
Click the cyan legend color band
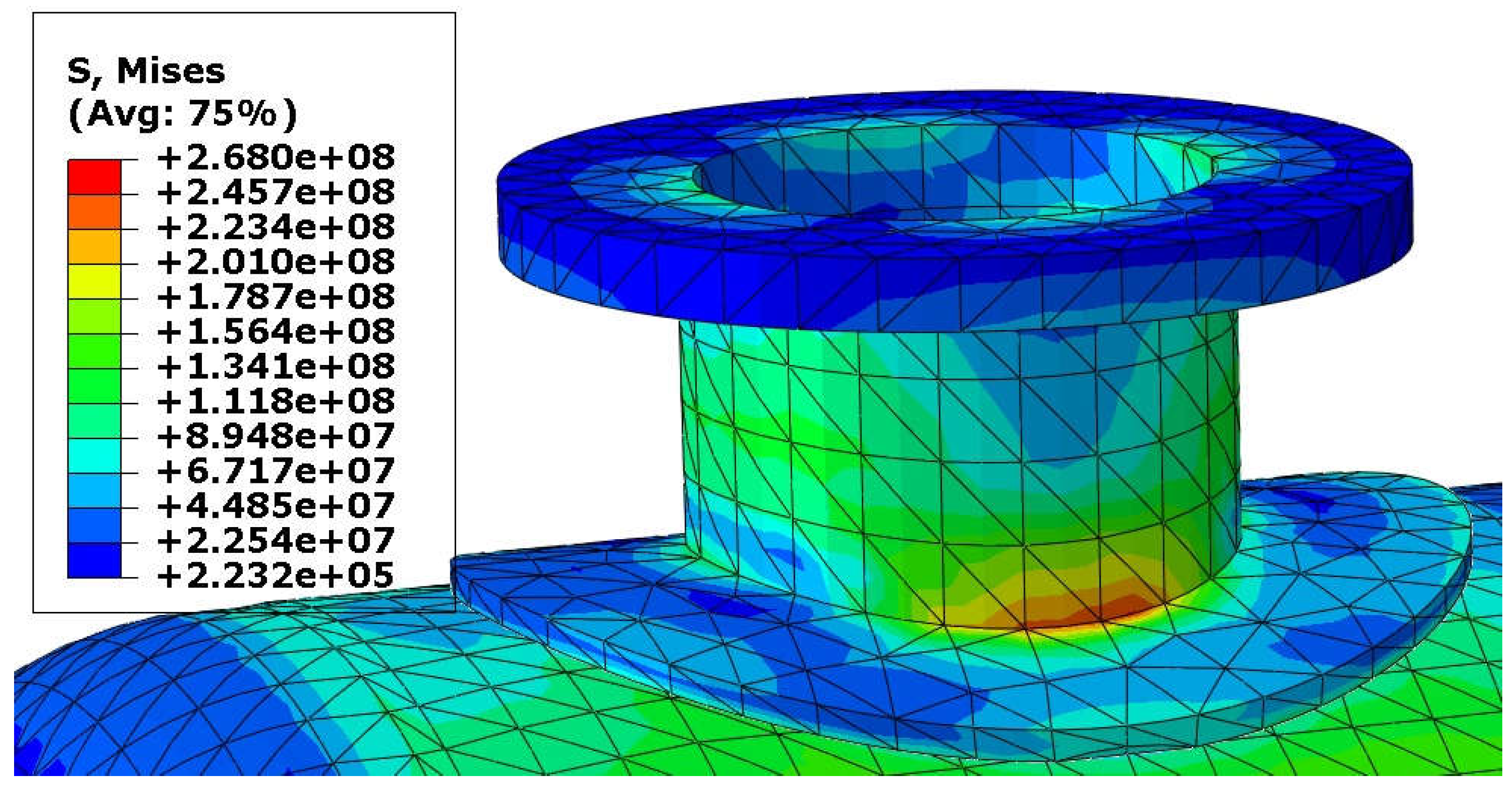[x=94, y=456]
